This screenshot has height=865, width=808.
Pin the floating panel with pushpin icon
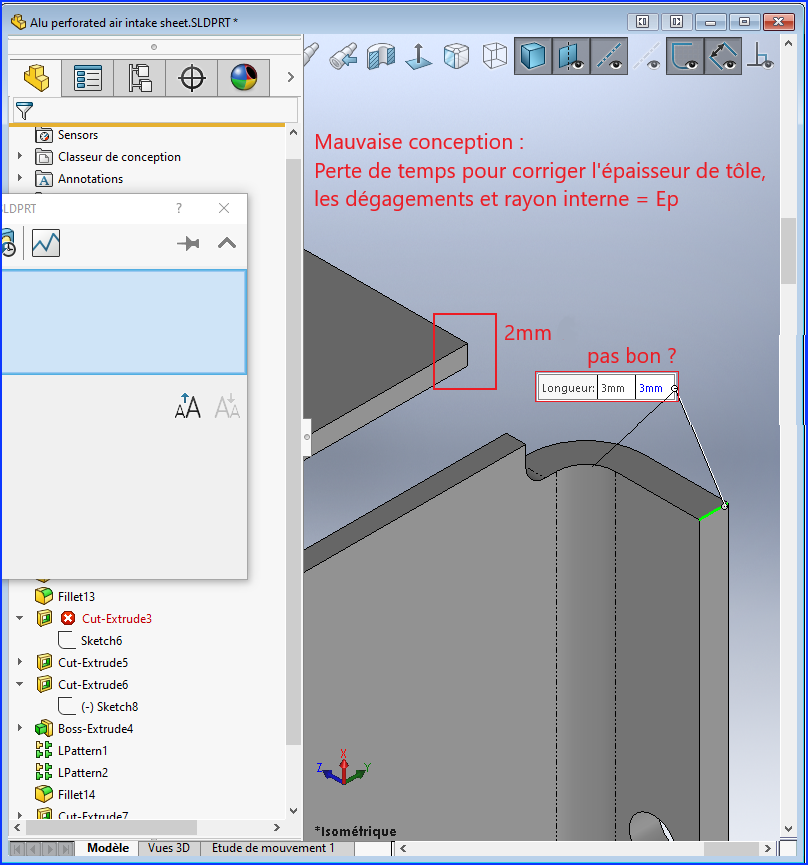click(188, 243)
